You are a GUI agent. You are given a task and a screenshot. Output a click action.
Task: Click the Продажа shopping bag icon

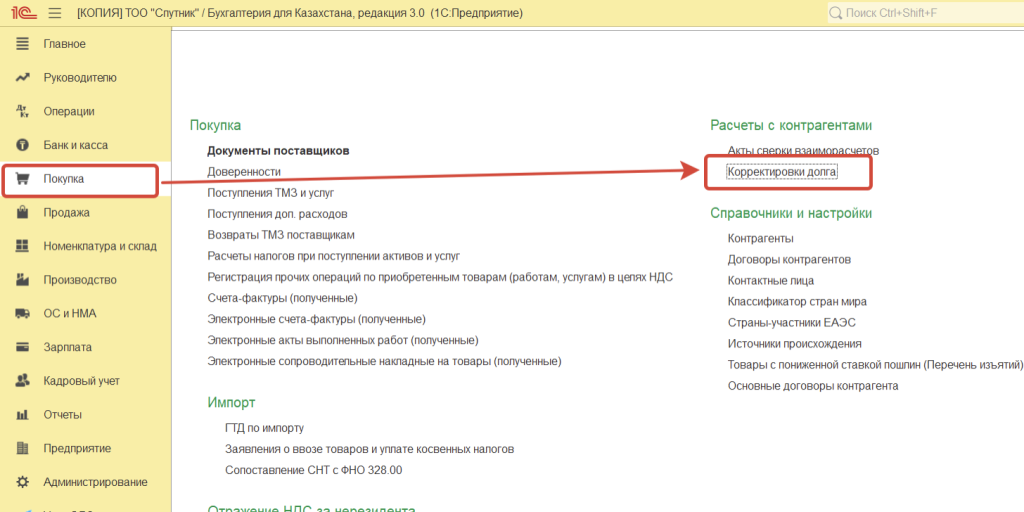click(x=22, y=212)
